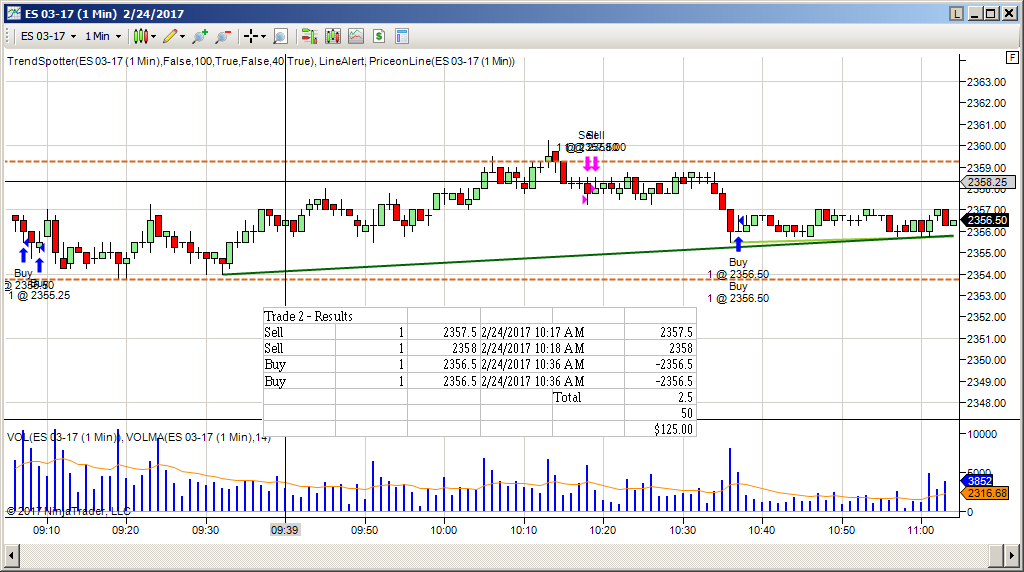This screenshot has width=1024, height=572.
Task: Click the 10:00 time axis label
Action: point(443,530)
